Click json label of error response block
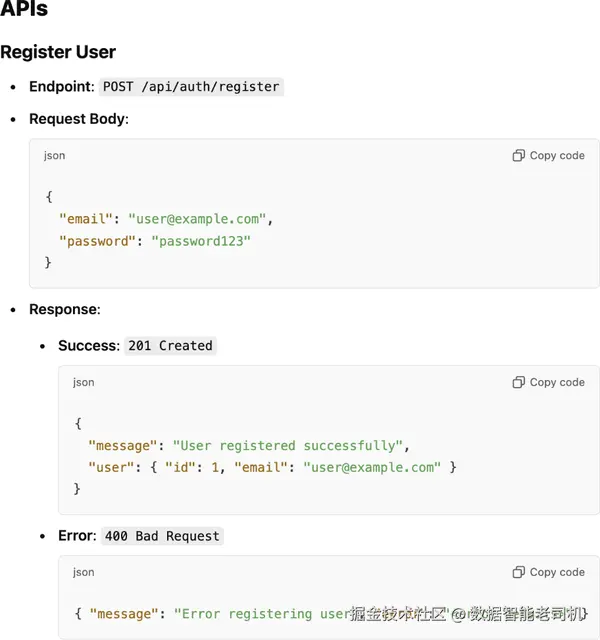Image resolution: width=600 pixels, height=640 pixels. pos(83,572)
